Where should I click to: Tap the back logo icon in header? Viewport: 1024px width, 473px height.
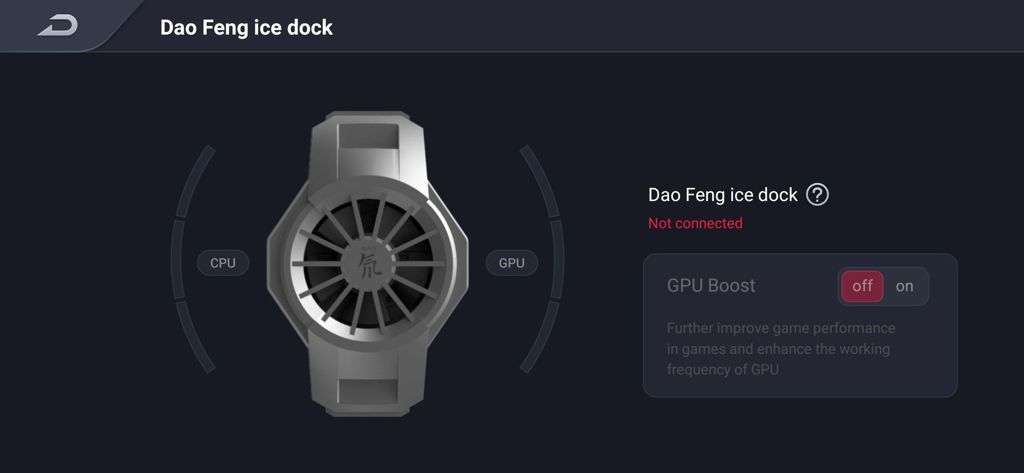point(57,26)
